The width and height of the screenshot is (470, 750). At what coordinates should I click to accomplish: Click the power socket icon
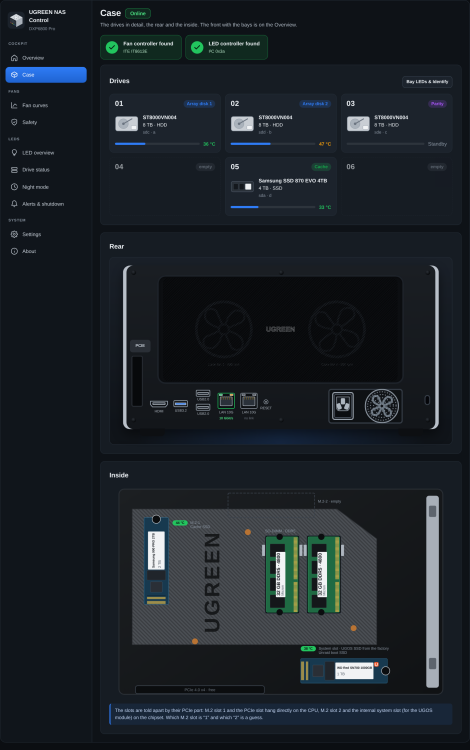343,406
